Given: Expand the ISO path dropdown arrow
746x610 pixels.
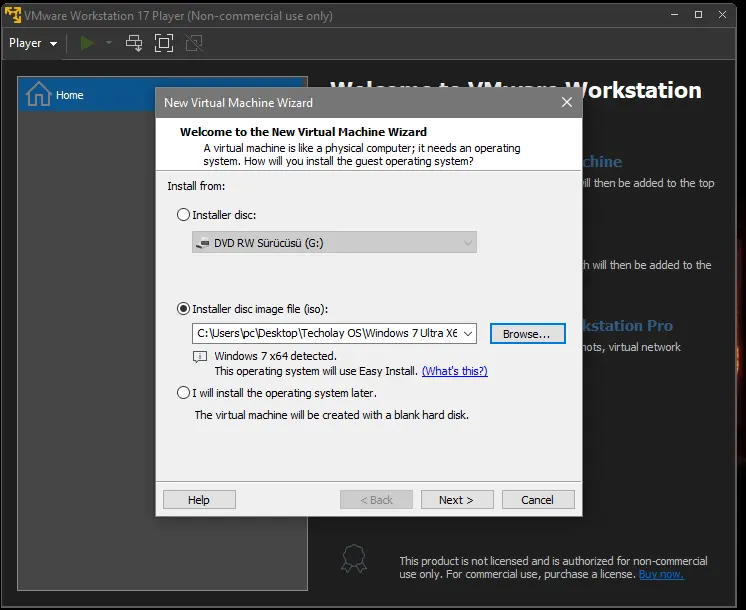Looking at the screenshot, I should click(x=468, y=334).
